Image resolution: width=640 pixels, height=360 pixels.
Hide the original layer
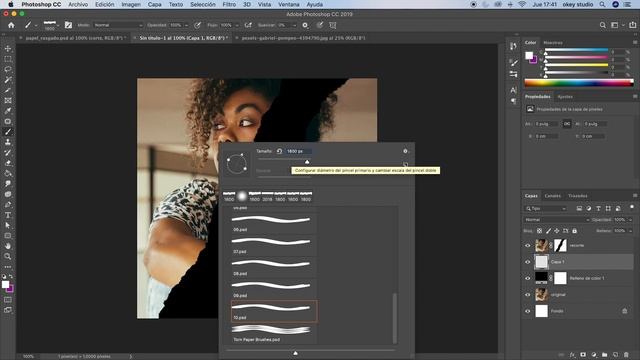(x=527, y=295)
